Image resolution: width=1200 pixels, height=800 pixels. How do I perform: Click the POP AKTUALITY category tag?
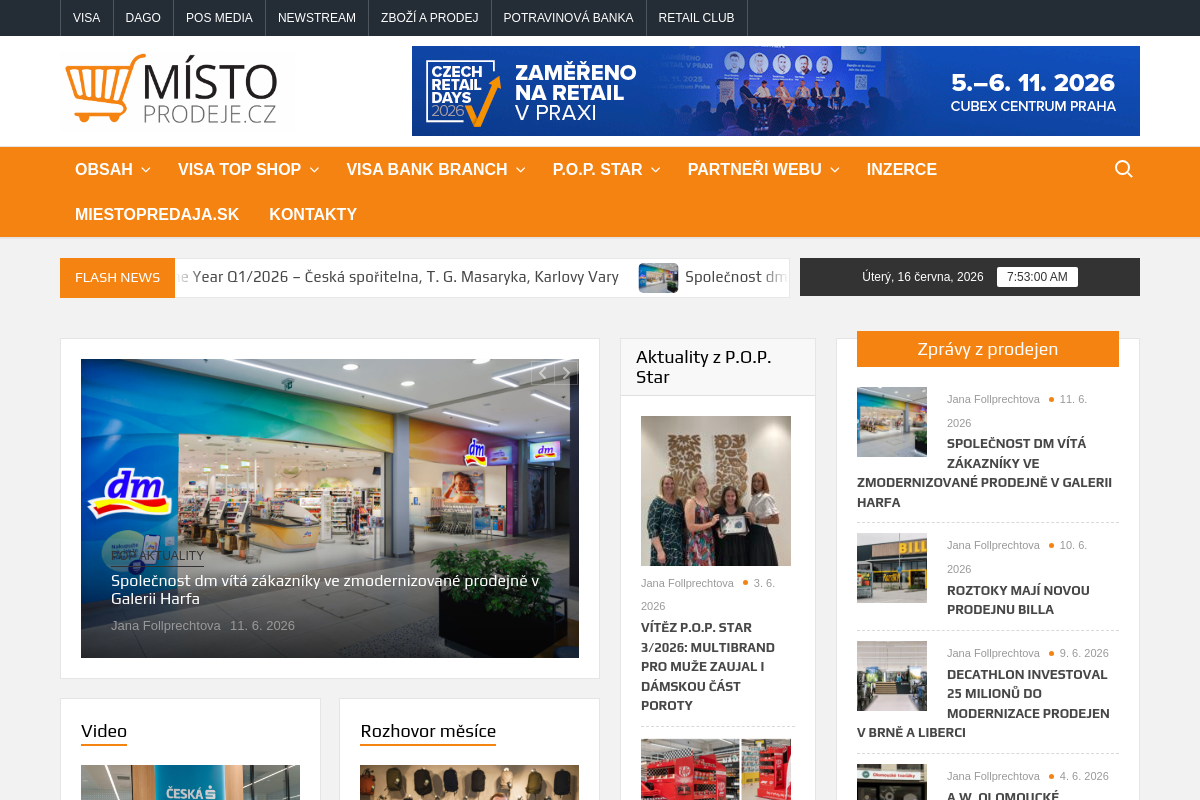pyautogui.click(x=157, y=556)
